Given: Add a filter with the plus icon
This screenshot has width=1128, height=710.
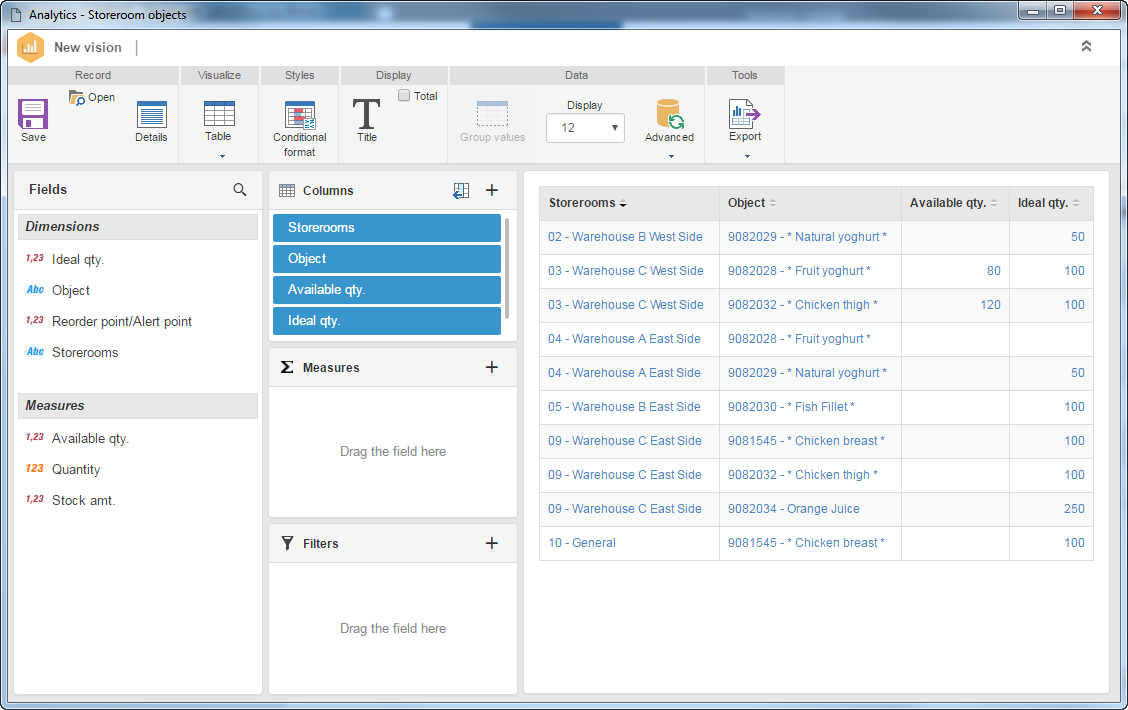Looking at the screenshot, I should pyautogui.click(x=491, y=543).
